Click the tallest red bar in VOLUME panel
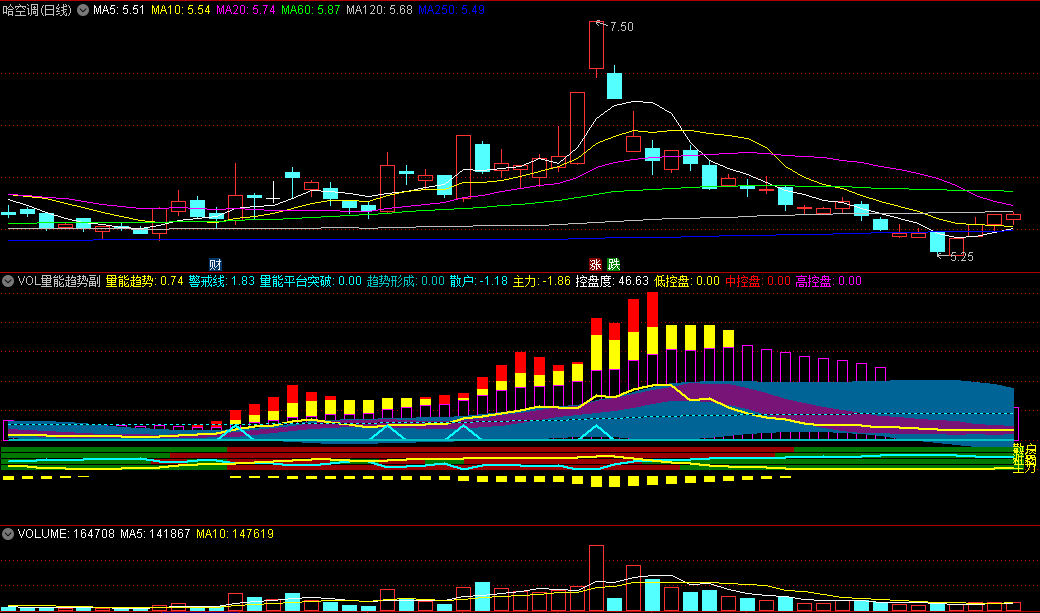This screenshot has width=1040, height=613. [x=596, y=578]
